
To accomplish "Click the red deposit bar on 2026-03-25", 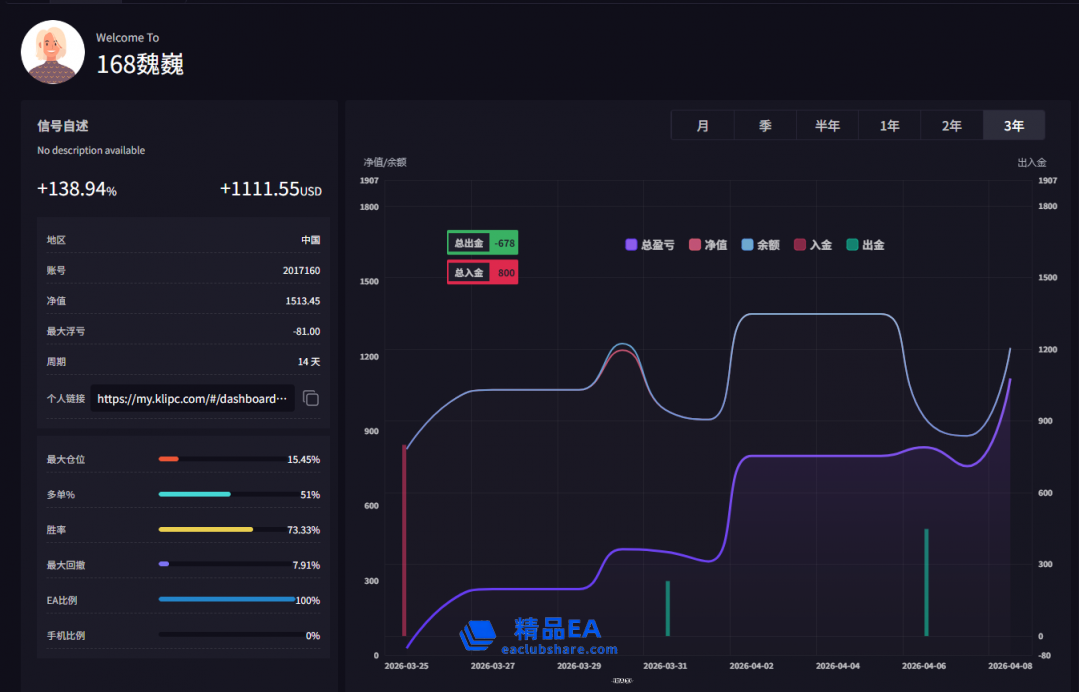I will tap(404, 540).
